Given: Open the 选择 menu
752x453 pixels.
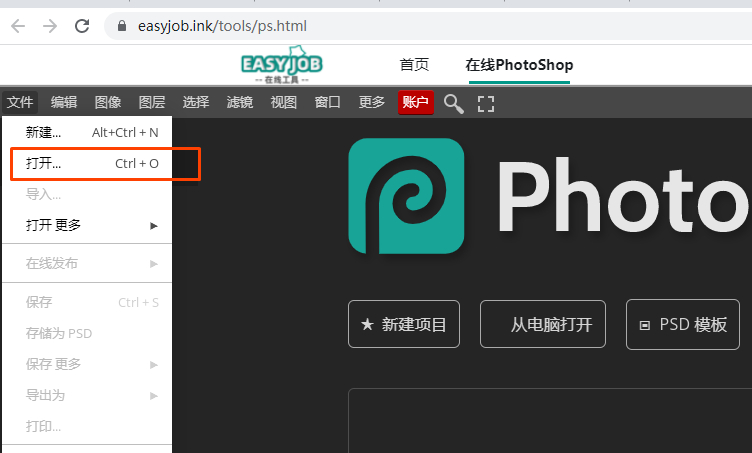Looking at the screenshot, I should pyautogui.click(x=196, y=102).
